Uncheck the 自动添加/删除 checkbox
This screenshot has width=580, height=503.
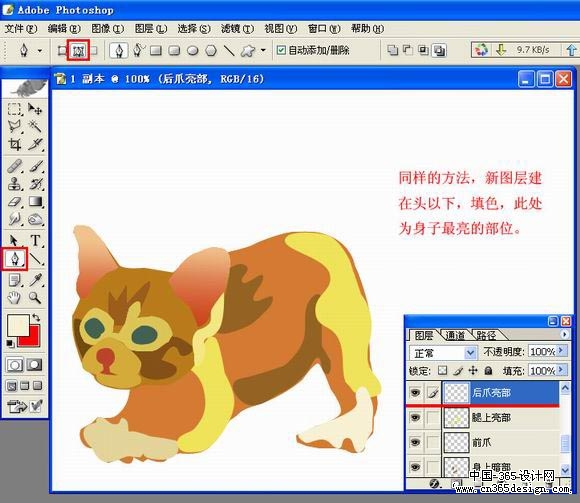point(281,50)
